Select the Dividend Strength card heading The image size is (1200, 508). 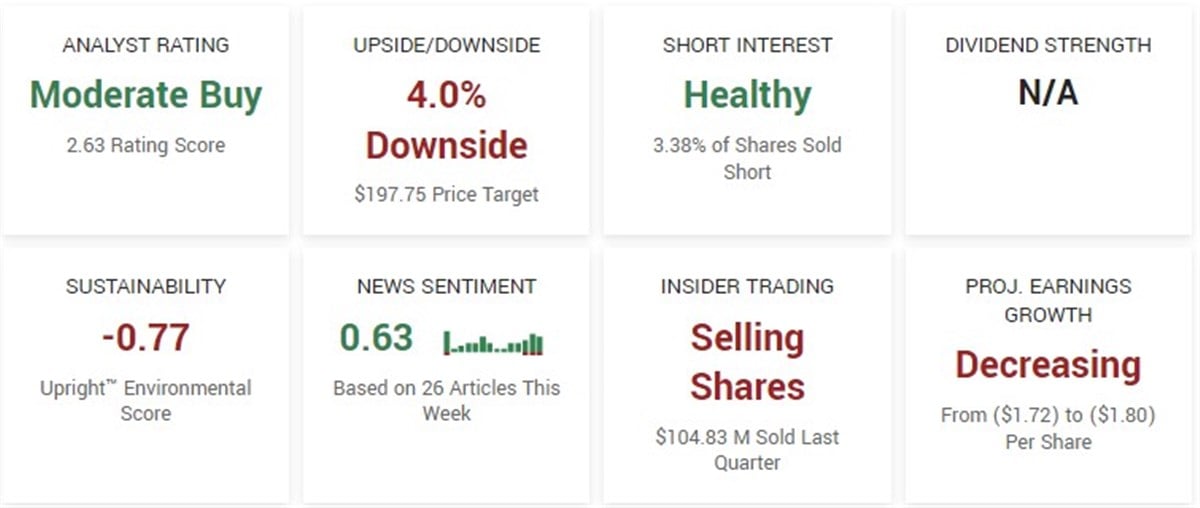point(1048,45)
